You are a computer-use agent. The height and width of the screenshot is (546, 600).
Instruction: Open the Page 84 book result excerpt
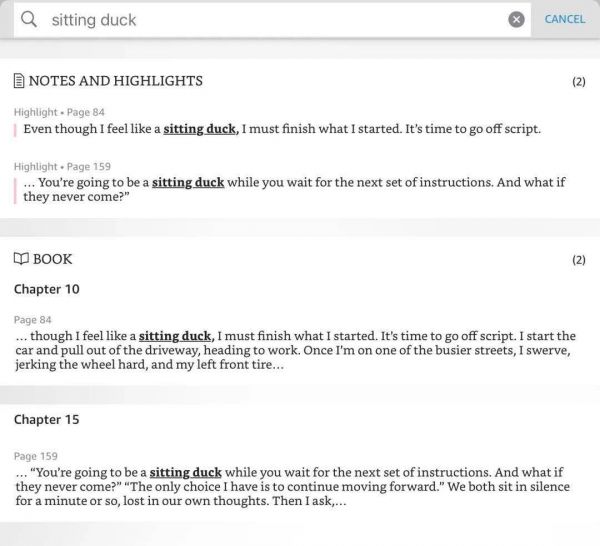pos(295,350)
